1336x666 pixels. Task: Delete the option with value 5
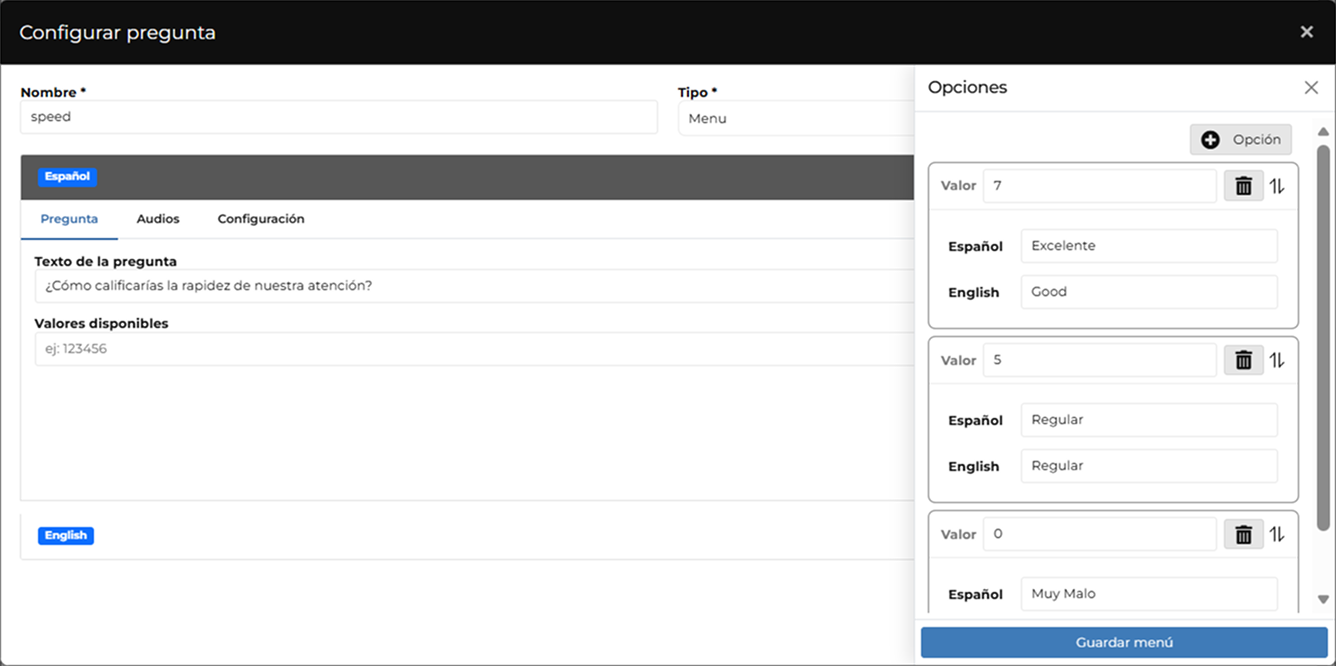click(1243, 360)
